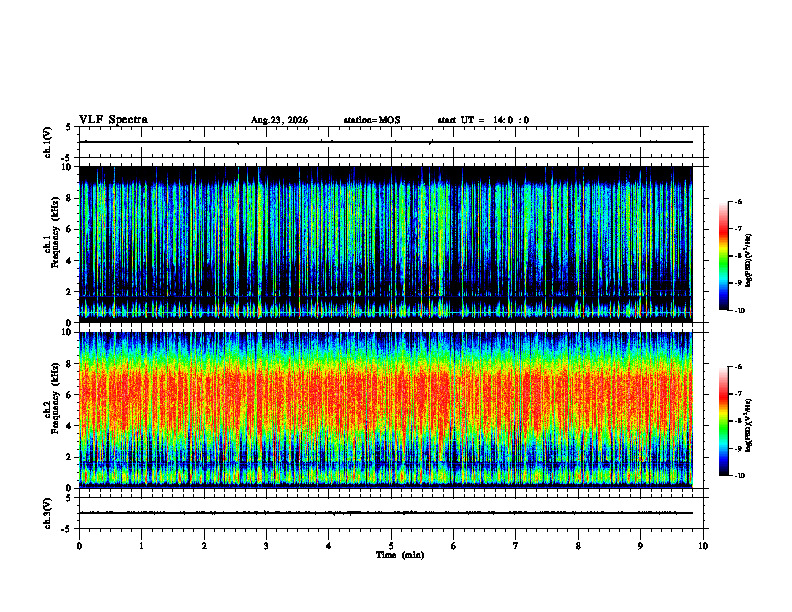The width and height of the screenshot is (792, 612).
Task: Click the time axis tick label "8"
Action: [x=578, y=546]
